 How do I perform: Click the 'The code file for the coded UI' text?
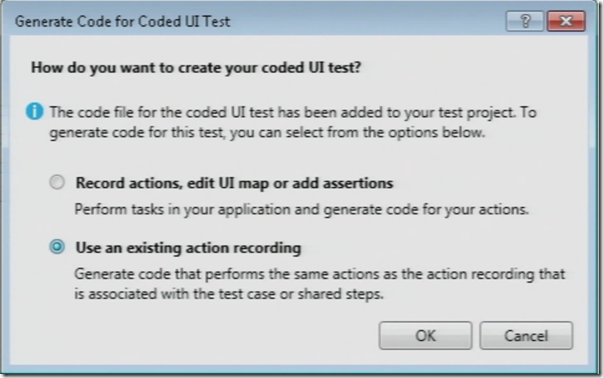(x=293, y=113)
